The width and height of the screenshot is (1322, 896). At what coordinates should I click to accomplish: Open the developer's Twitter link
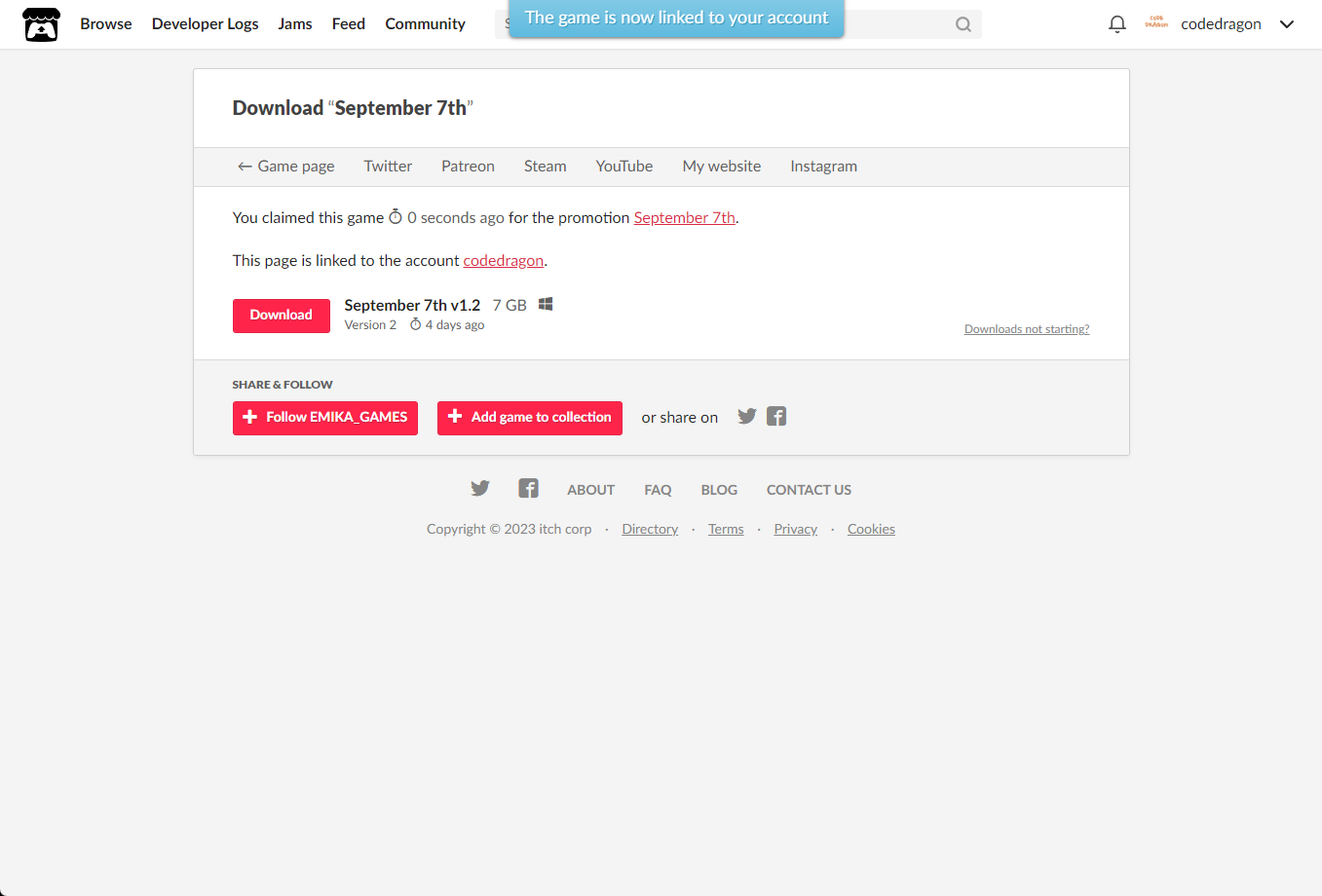click(388, 167)
